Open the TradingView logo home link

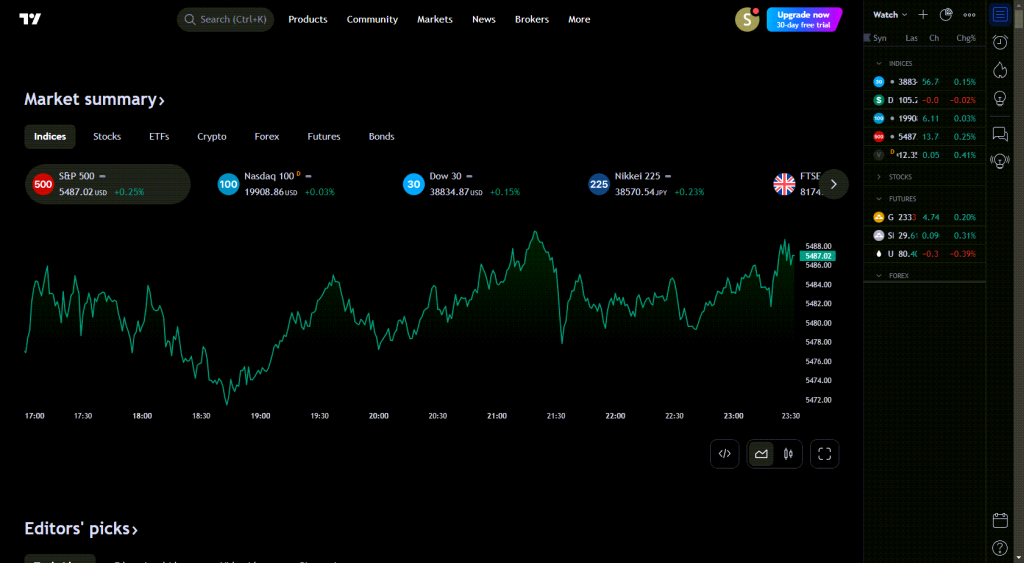coord(30,19)
